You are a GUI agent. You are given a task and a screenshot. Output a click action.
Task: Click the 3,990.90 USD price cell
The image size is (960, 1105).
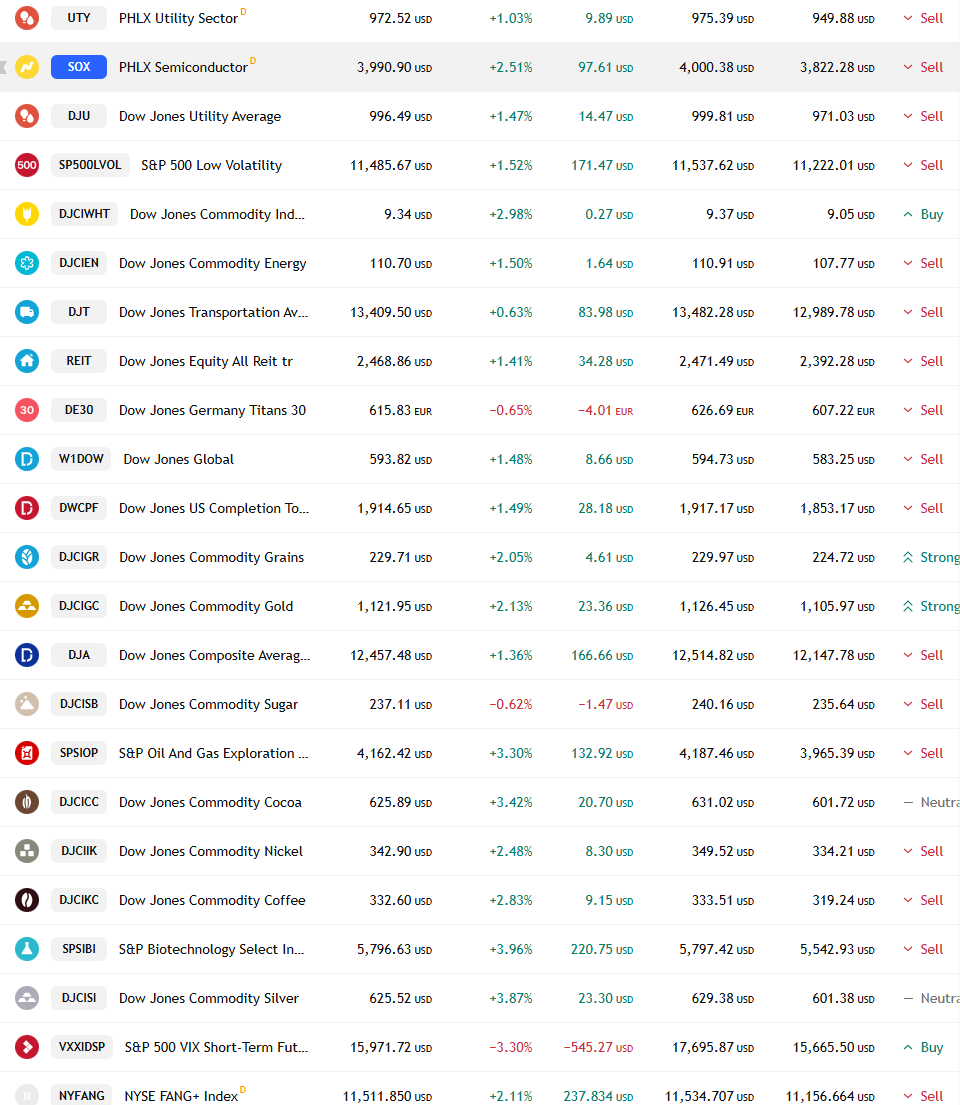(394, 67)
